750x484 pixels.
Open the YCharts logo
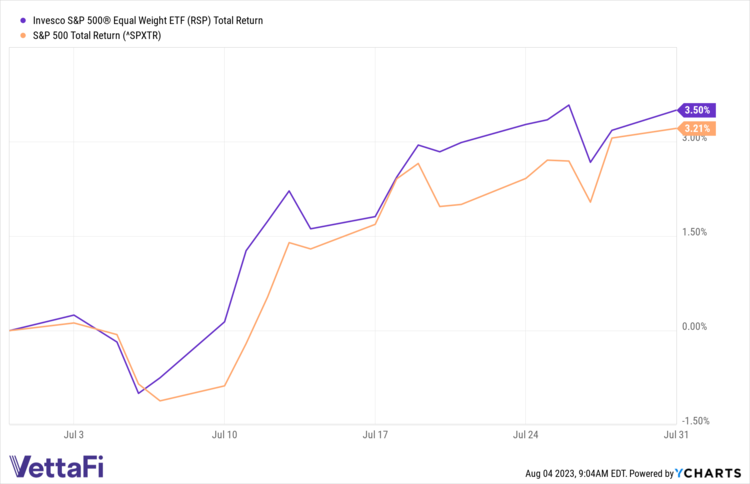click(x=704, y=473)
